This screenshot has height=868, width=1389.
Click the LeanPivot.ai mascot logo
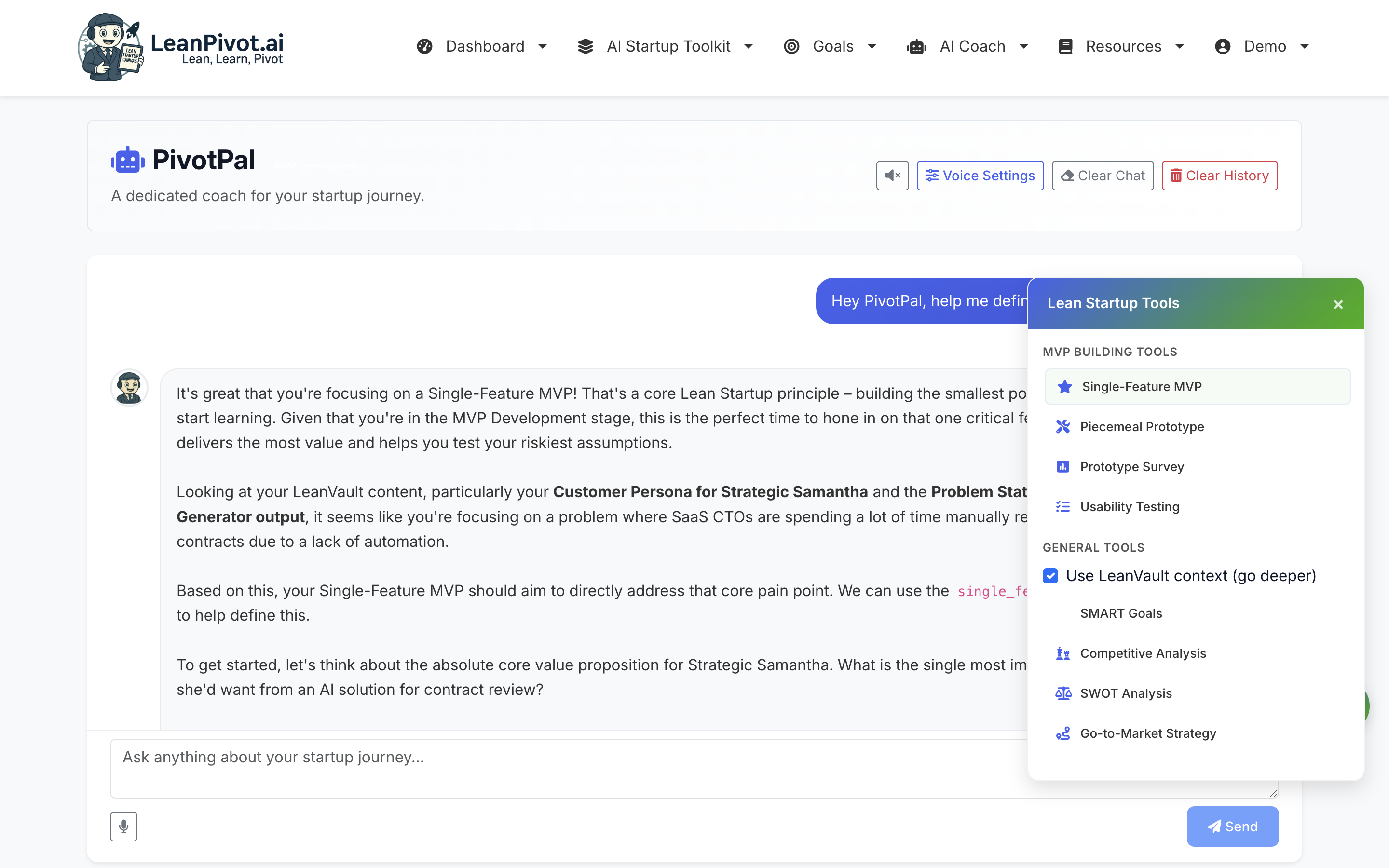111,47
